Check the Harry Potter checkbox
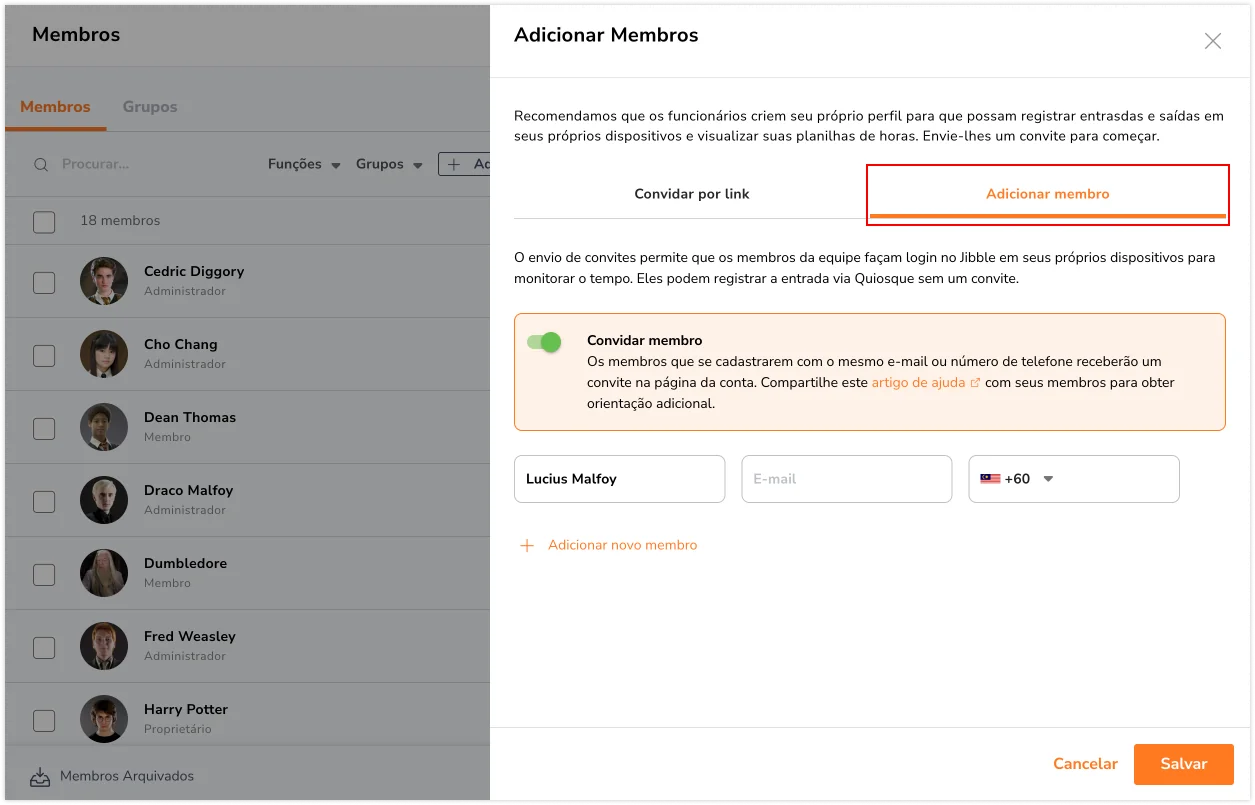 tap(44, 720)
